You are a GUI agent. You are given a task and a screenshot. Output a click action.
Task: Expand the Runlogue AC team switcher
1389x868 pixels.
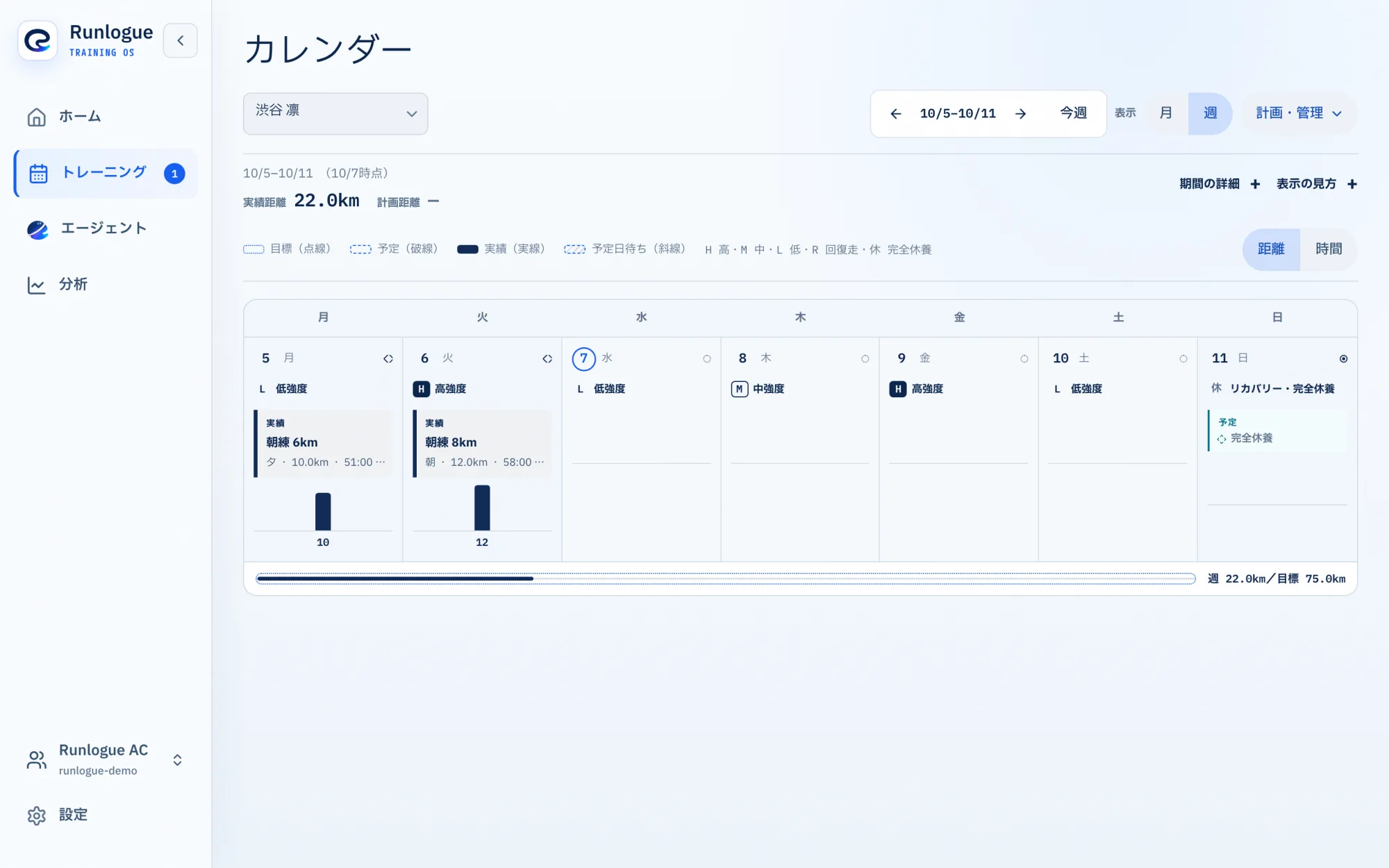(x=106, y=760)
